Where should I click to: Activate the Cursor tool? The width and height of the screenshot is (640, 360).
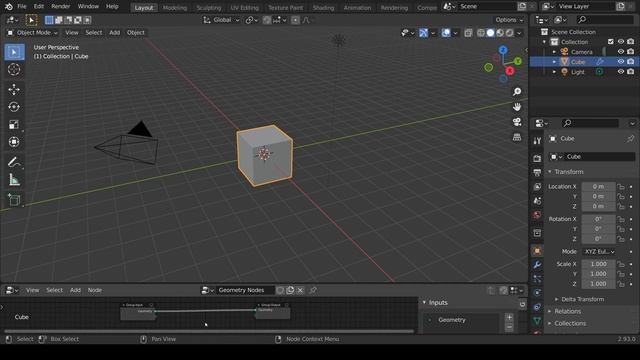[14, 69]
